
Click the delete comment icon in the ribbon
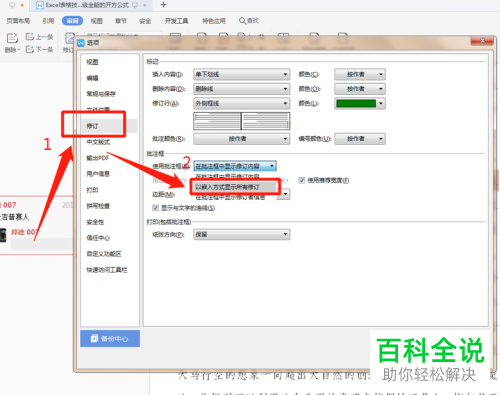click(12, 38)
